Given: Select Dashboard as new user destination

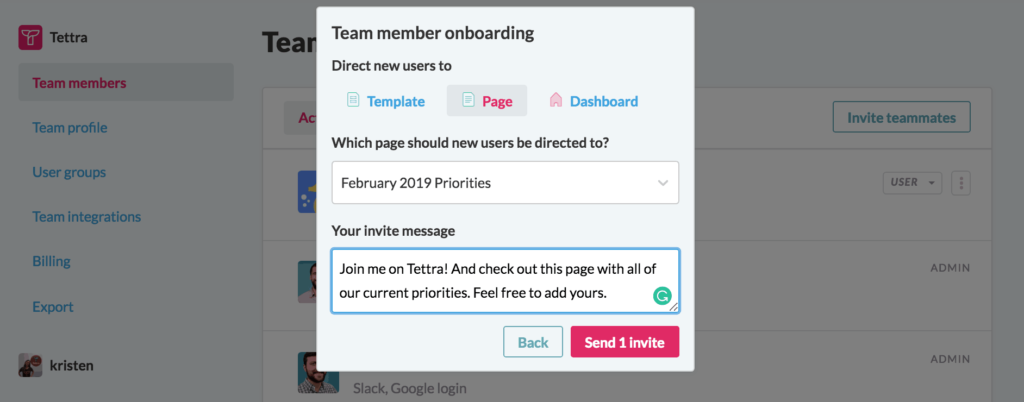Looking at the screenshot, I should 594,101.
